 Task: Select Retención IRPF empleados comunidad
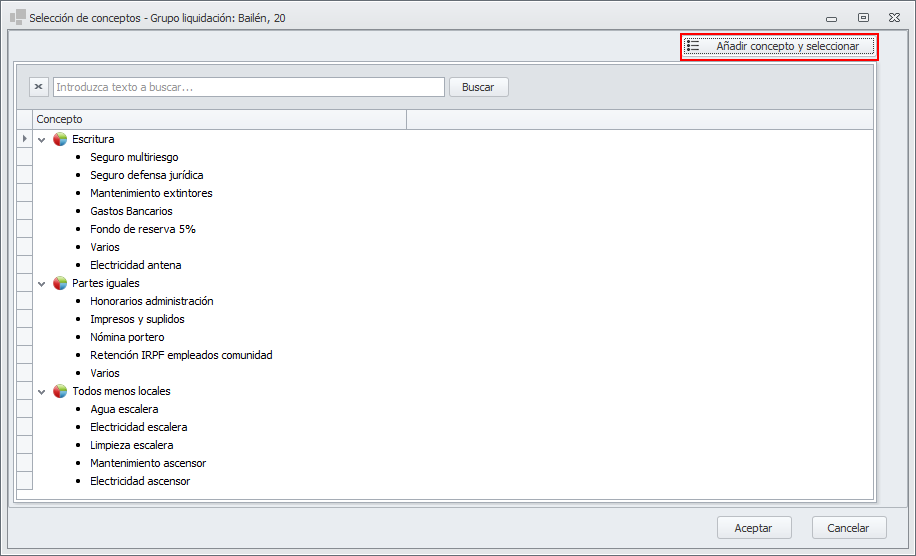click(181, 355)
